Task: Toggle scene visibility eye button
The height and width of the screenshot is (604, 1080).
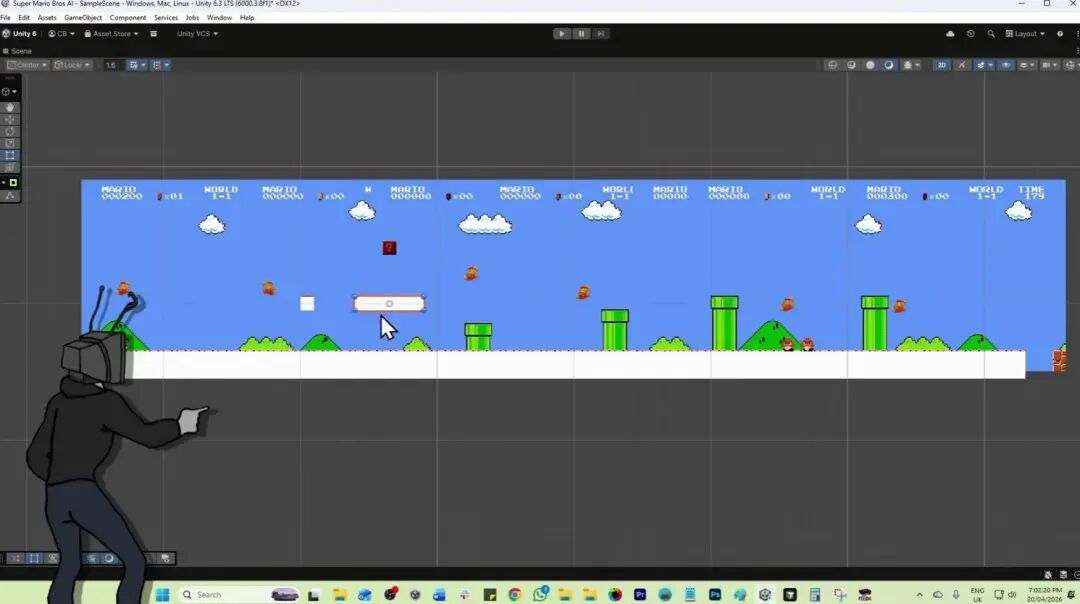Action: (1006, 65)
